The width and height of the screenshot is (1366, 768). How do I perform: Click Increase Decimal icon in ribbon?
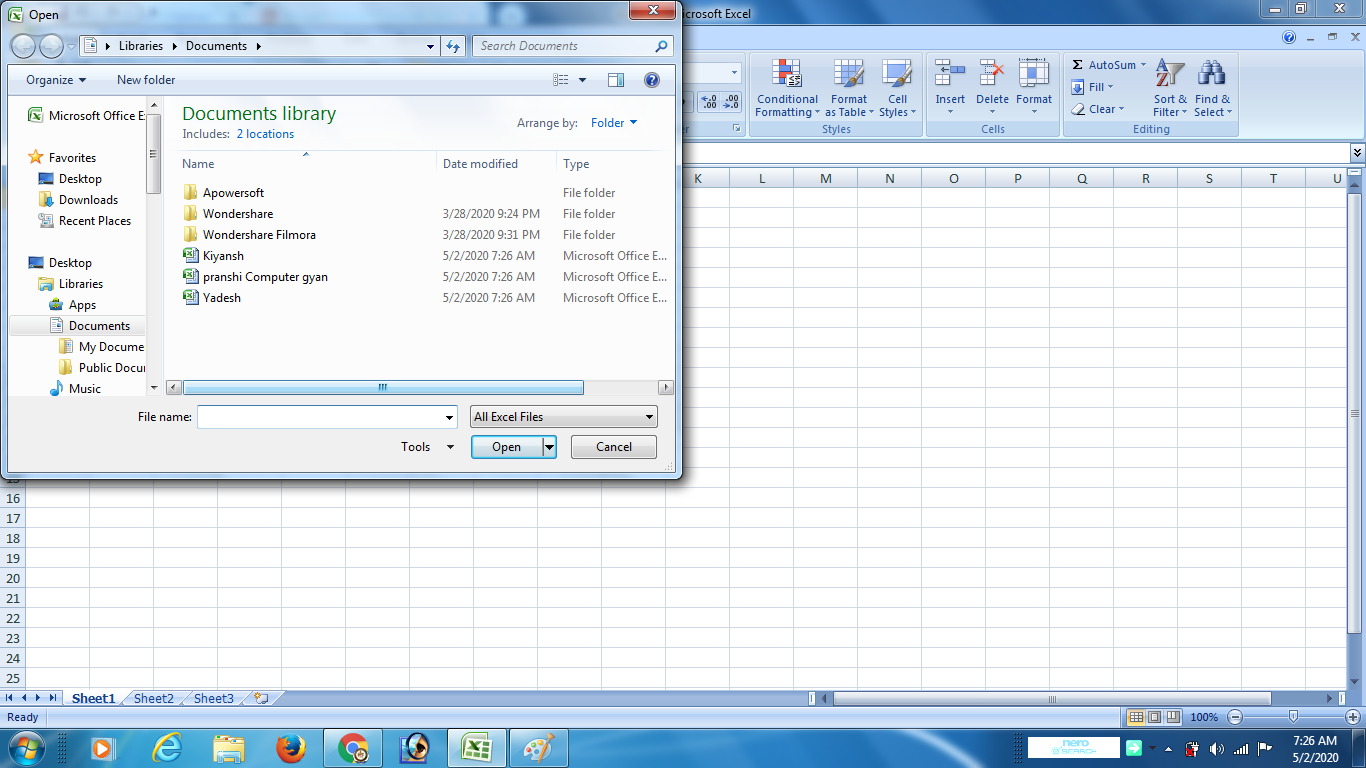point(709,102)
